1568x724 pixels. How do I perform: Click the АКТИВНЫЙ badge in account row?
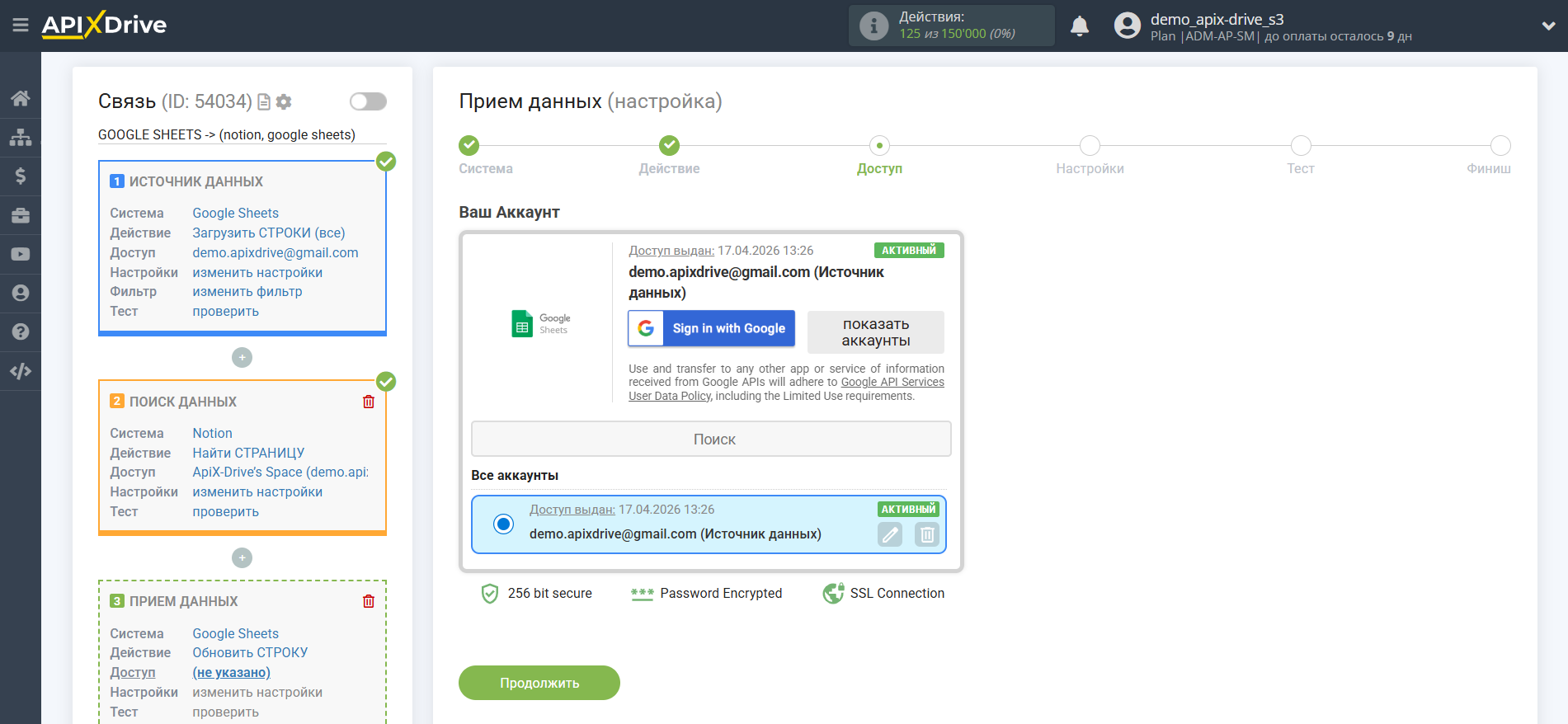click(x=908, y=509)
